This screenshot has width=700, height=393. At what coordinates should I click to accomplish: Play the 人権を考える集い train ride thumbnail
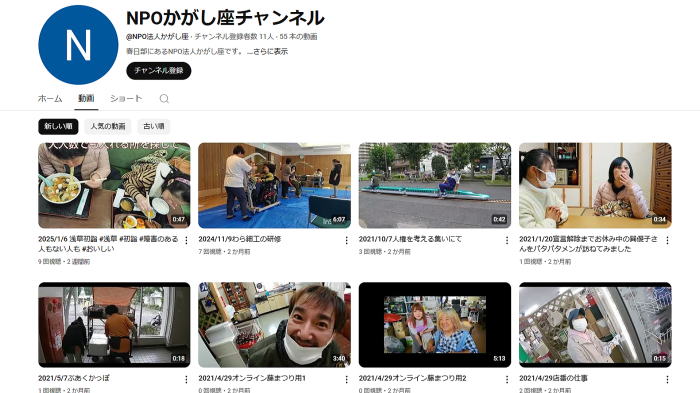435,185
